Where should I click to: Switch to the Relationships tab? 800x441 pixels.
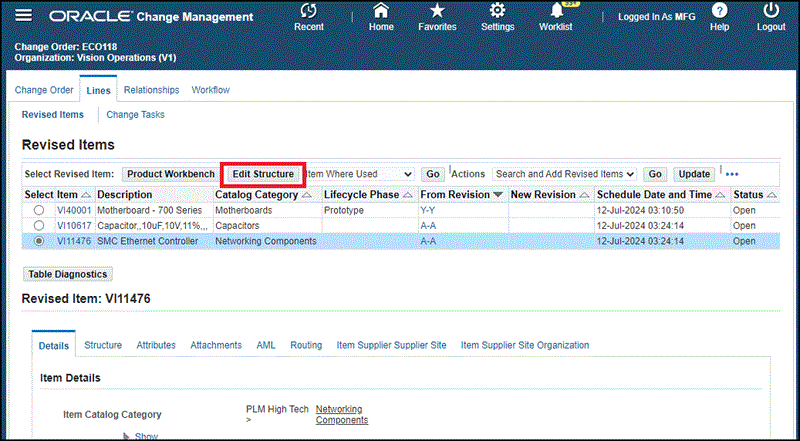(152, 90)
